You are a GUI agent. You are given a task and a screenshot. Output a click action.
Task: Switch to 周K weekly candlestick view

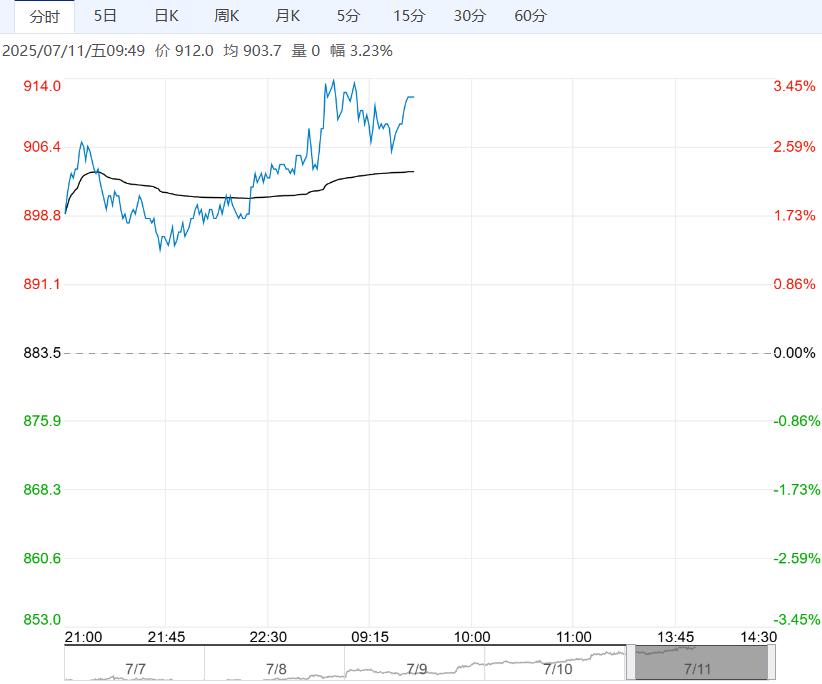[227, 16]
